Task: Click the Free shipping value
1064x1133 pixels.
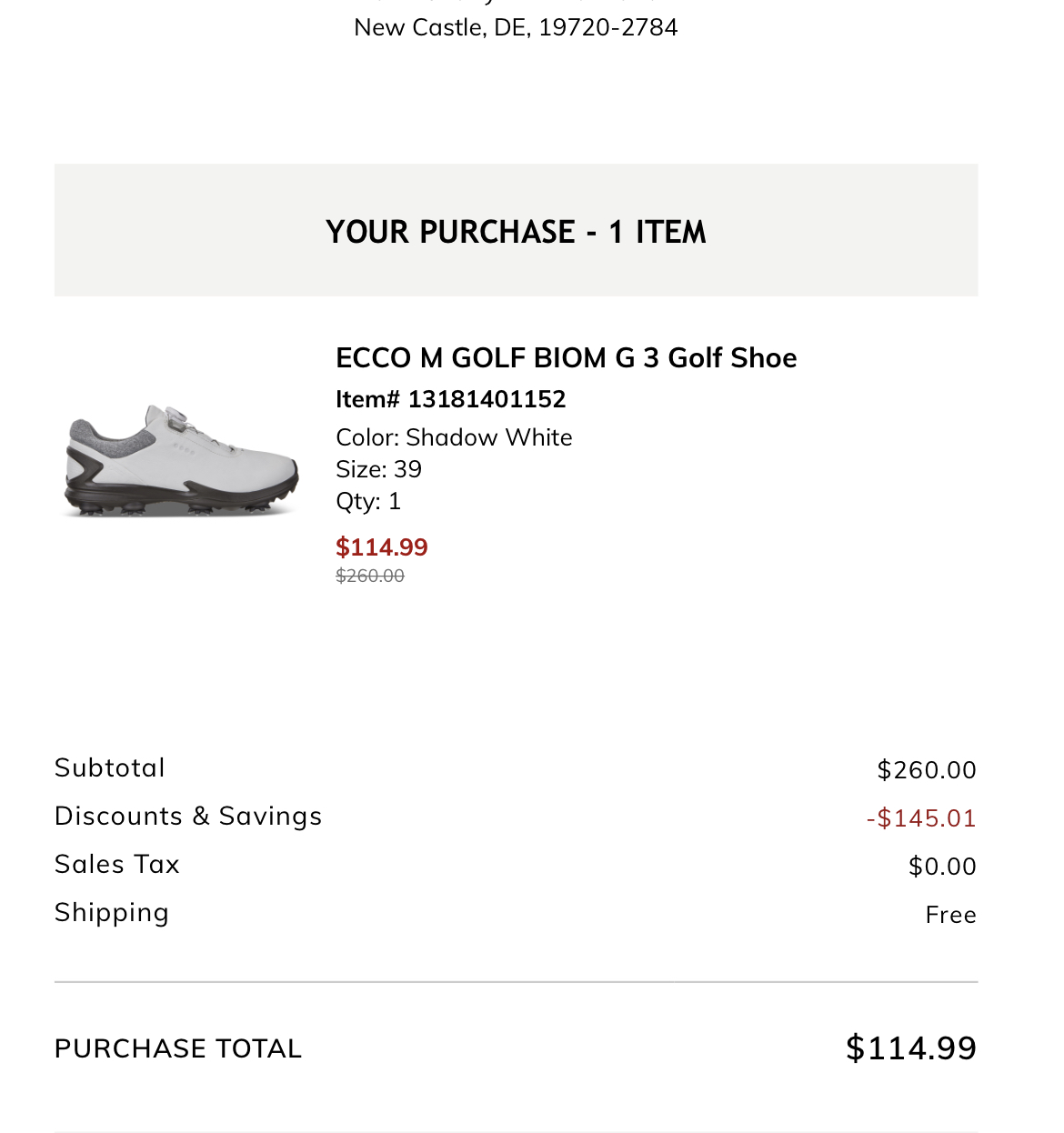Action: click(x=950, y=915)
